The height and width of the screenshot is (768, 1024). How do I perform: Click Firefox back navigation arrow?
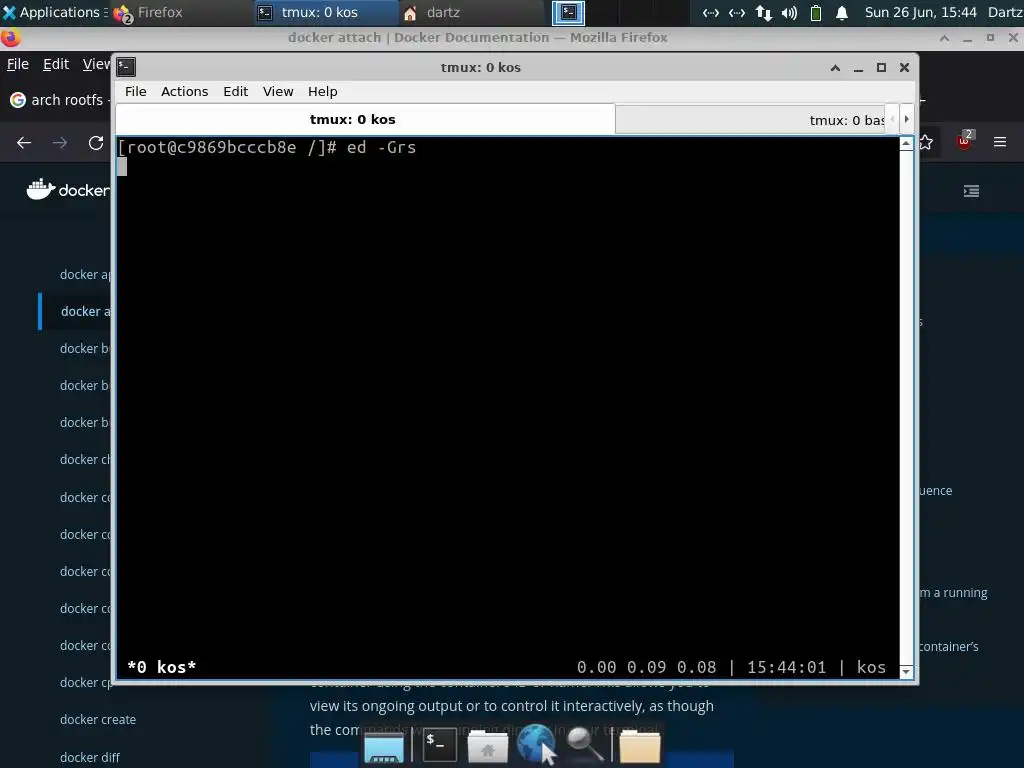pos(24,142)
